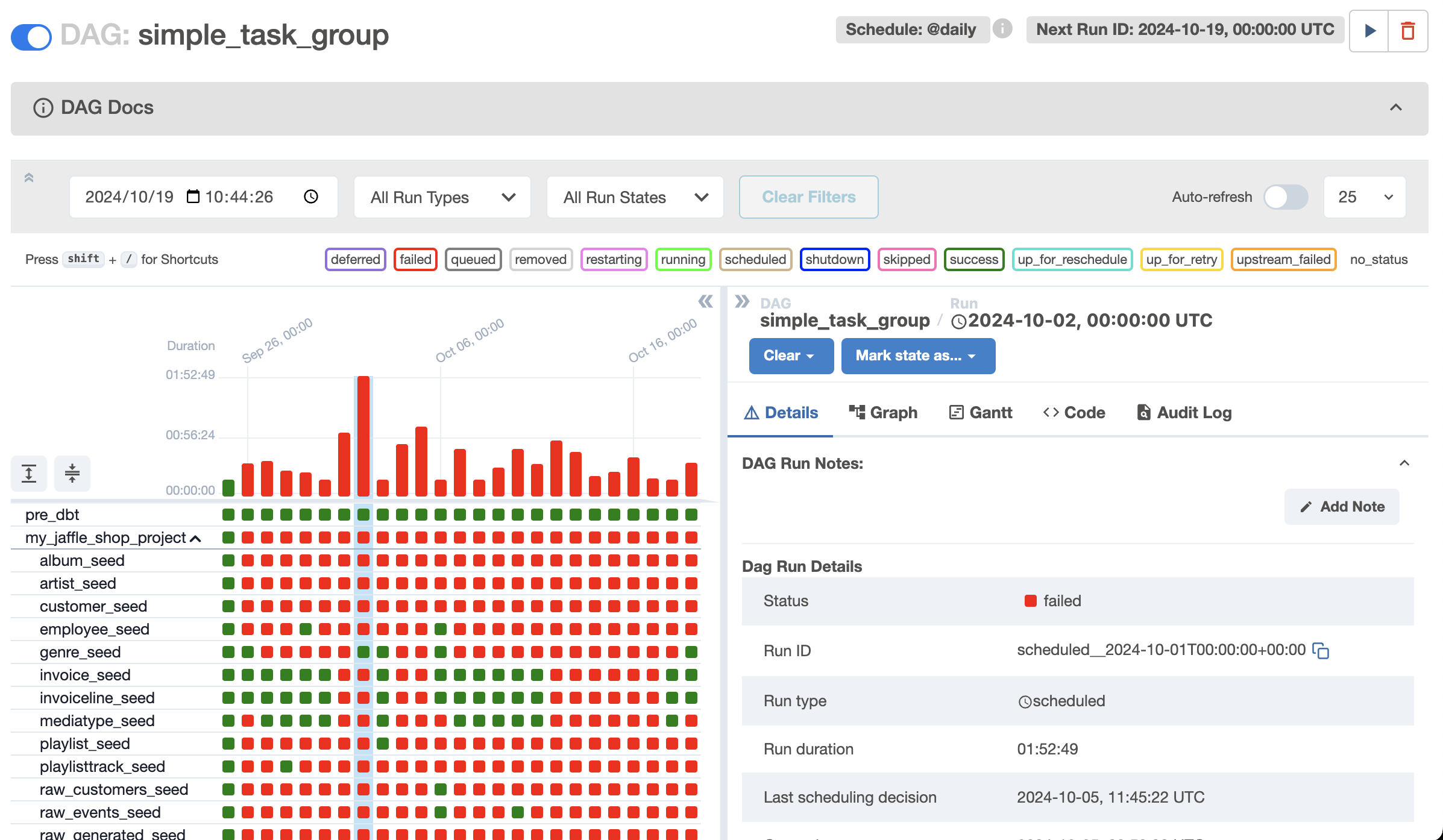Collapse the filter bar with double-chevron up icon
The width and height of the screenshot is (1443, 840).
29,178
